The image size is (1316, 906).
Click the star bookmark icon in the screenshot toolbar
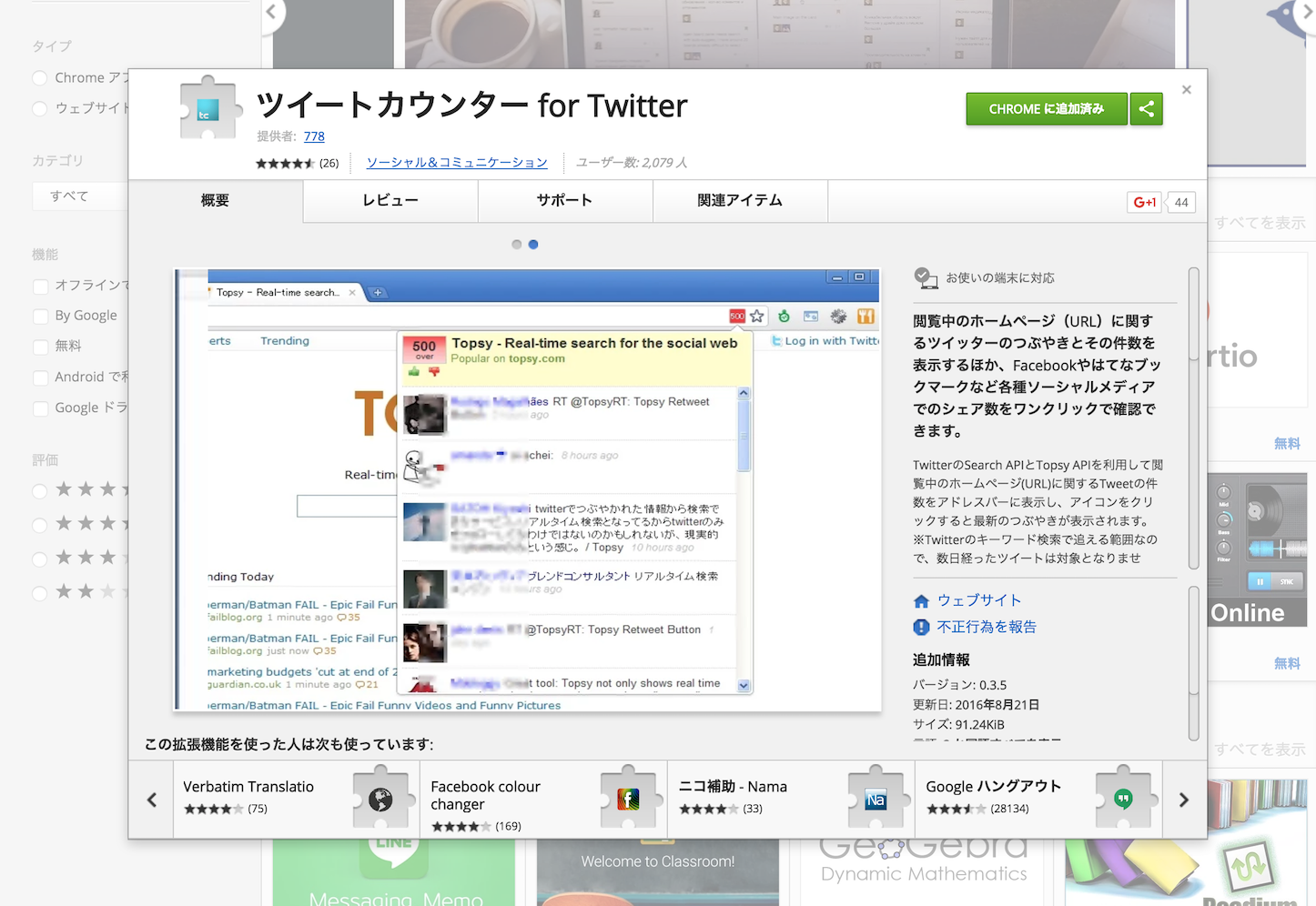(757, 316)
